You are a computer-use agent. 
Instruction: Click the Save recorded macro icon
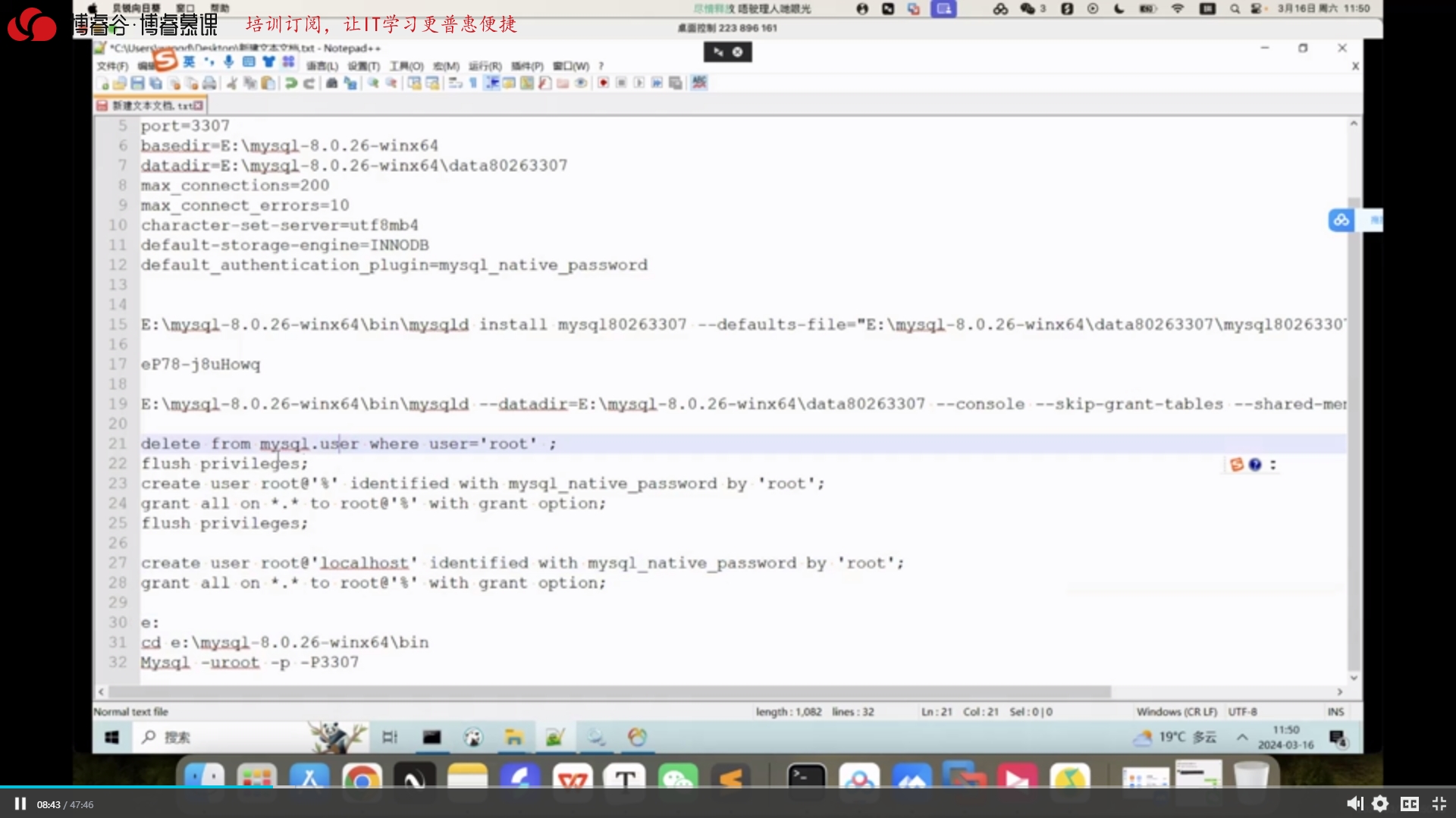point(675,83)
